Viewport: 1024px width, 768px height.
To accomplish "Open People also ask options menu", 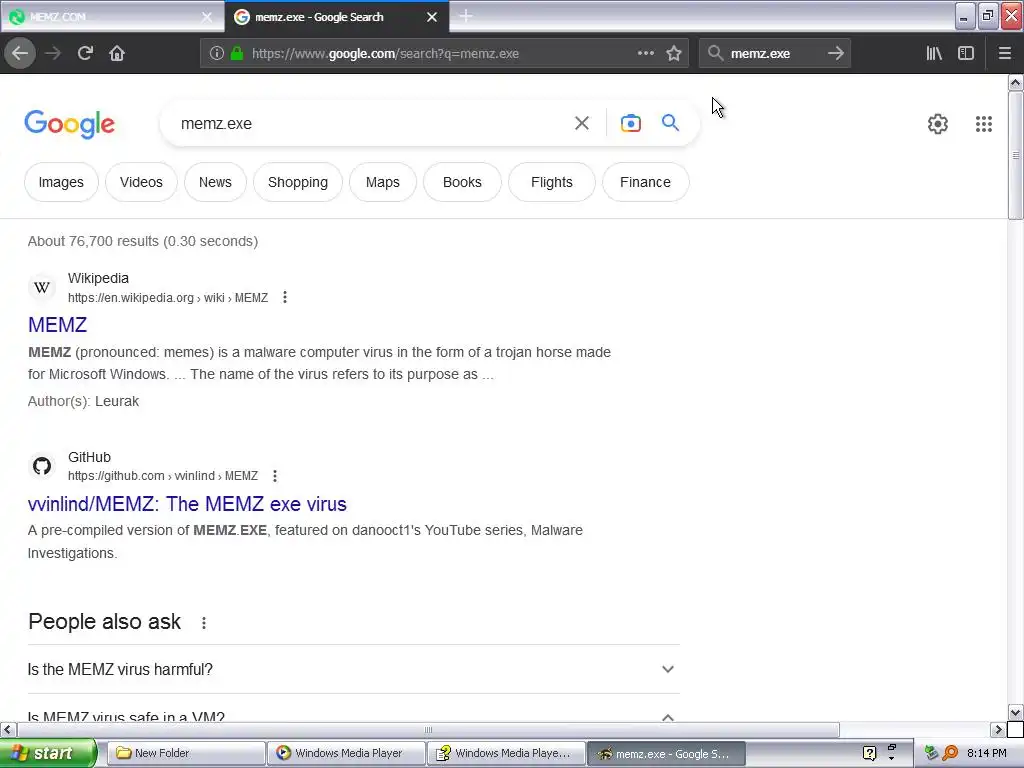I will (204, 623).
